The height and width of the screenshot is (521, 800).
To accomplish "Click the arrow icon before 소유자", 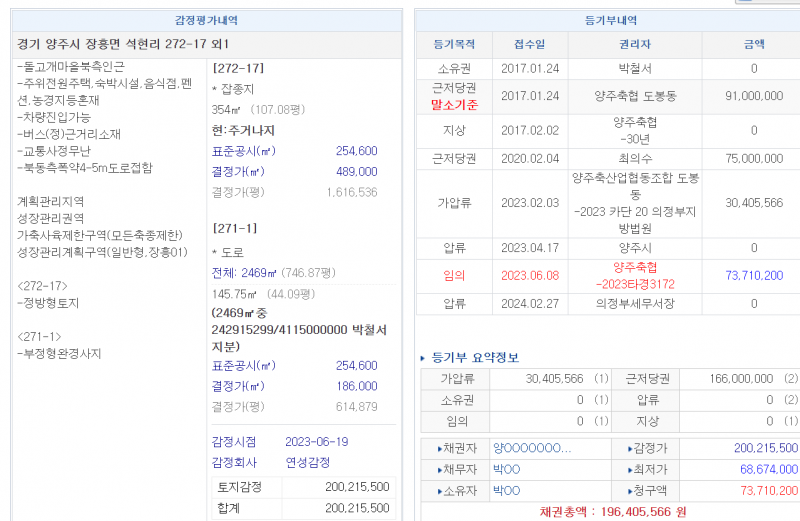I will [440, 490].
